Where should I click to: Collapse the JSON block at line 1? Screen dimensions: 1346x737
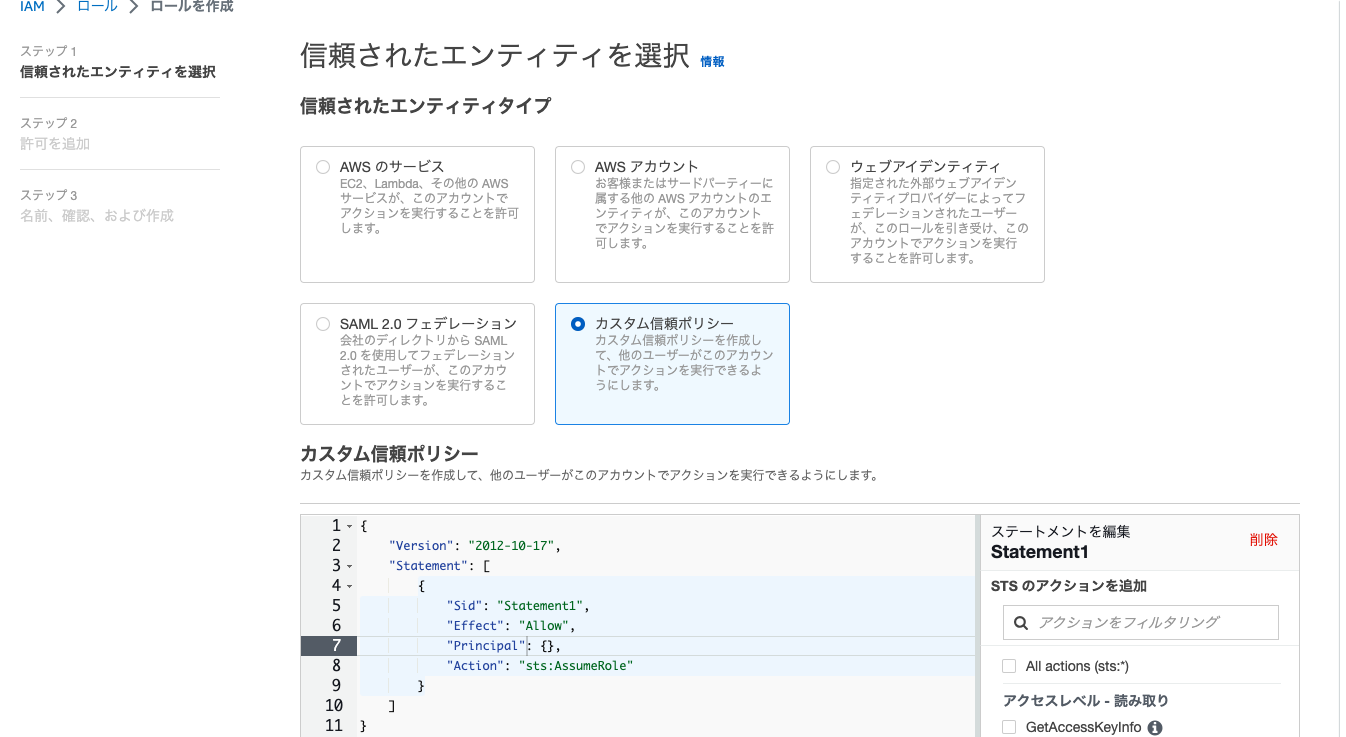click(348, 525)
